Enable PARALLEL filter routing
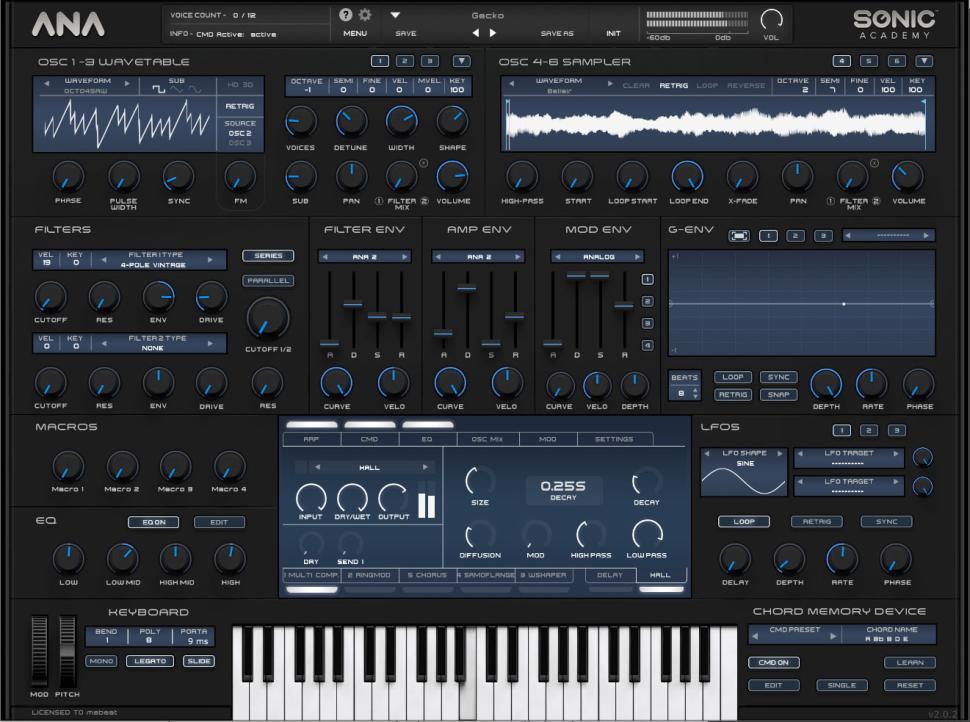 pyautogui.click(x=268, y=280)
